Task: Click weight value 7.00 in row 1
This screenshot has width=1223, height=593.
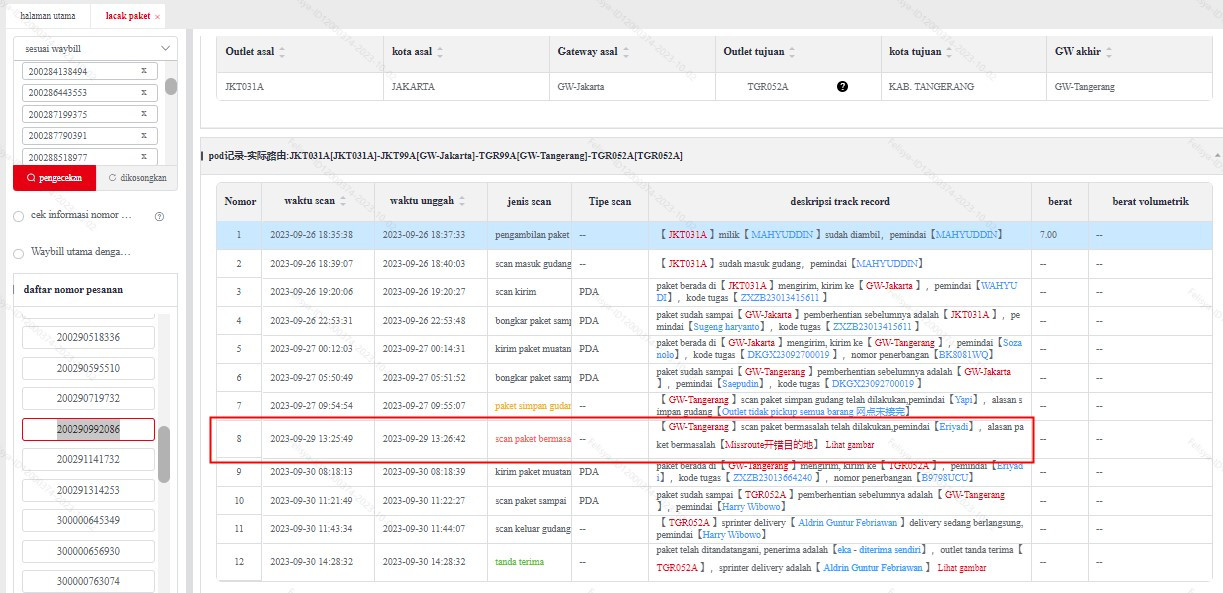Action: point(1048,235)
